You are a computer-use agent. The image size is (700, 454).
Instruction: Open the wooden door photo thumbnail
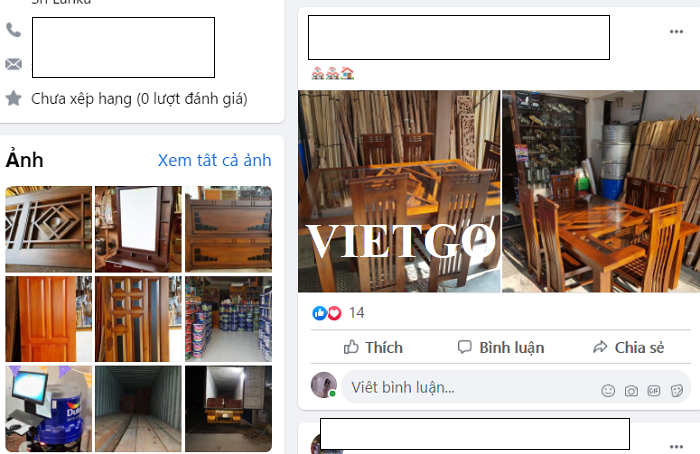pos(48,319)
